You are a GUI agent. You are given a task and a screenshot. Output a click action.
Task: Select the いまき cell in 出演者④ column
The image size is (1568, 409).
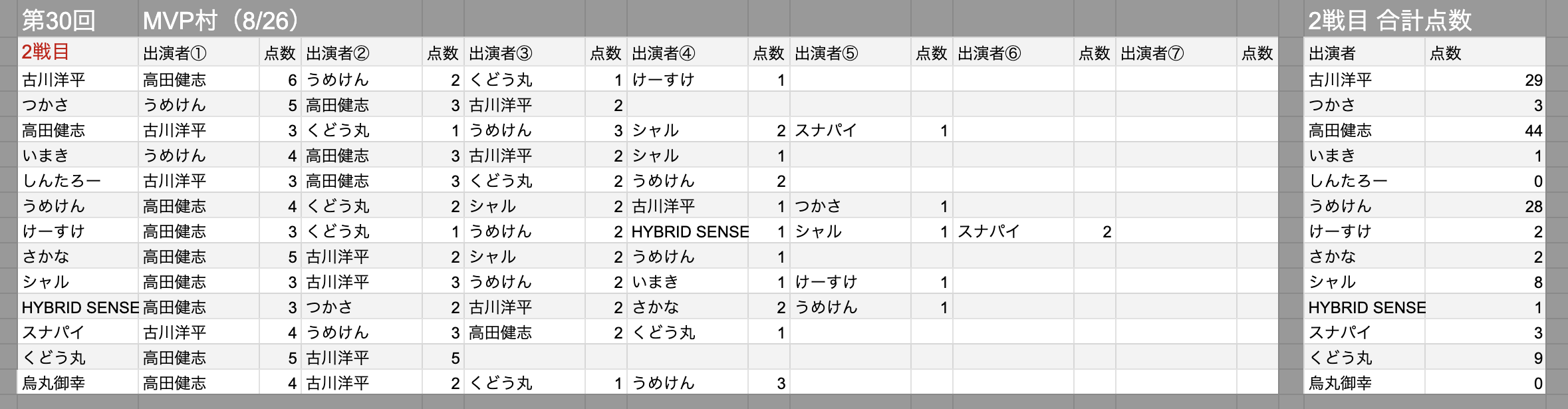pyautogui.click(x=688, y=282)
